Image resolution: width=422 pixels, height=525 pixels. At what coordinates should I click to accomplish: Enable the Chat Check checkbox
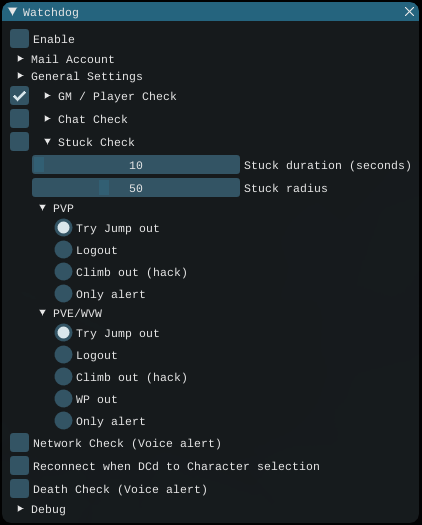tap(19, 119)
